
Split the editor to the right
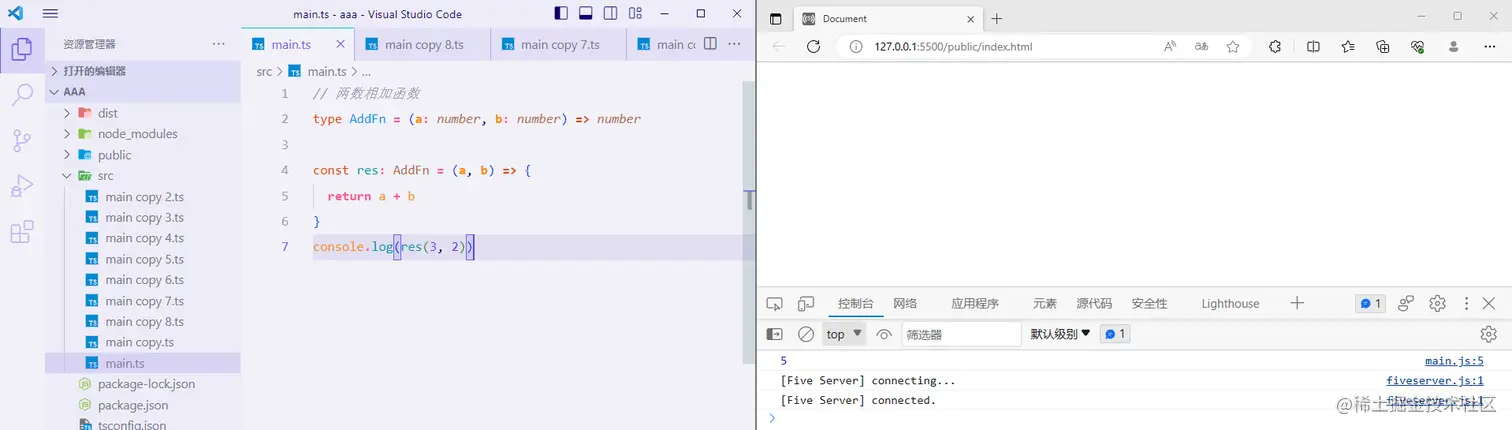coord(710,44)
